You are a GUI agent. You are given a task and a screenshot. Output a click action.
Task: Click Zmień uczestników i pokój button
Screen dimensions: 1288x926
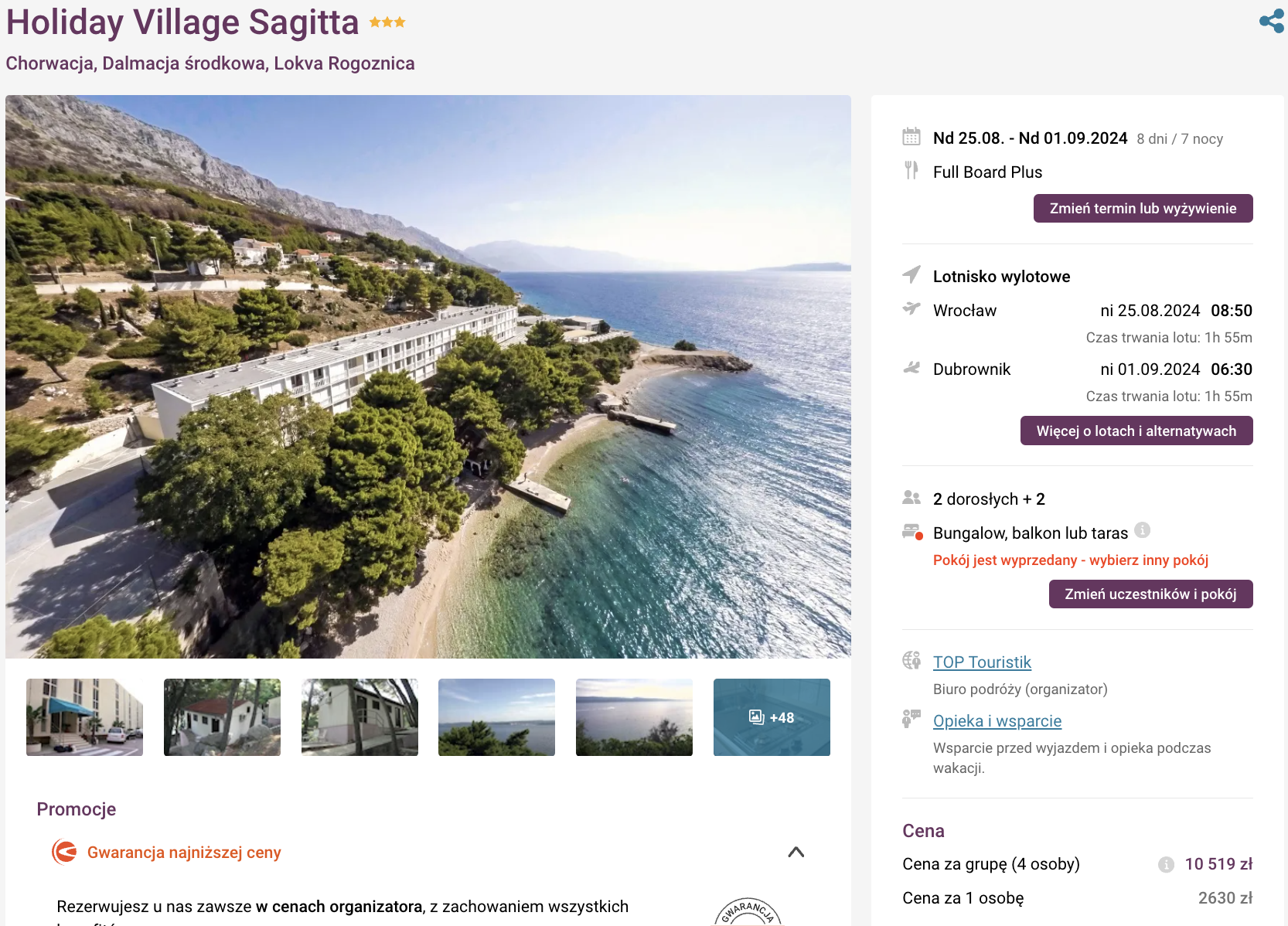pyautogui.click(x=1150, y=594)
